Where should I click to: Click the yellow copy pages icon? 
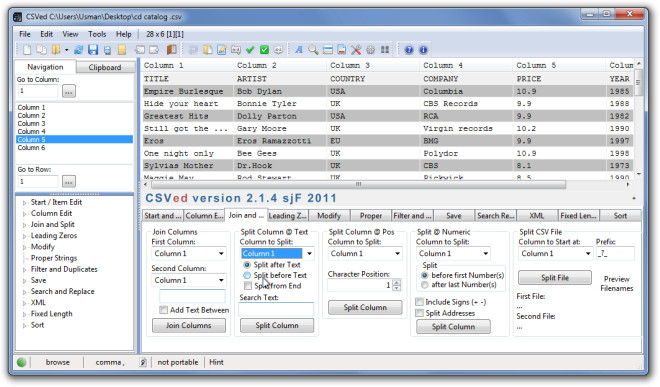click(208, 50)
